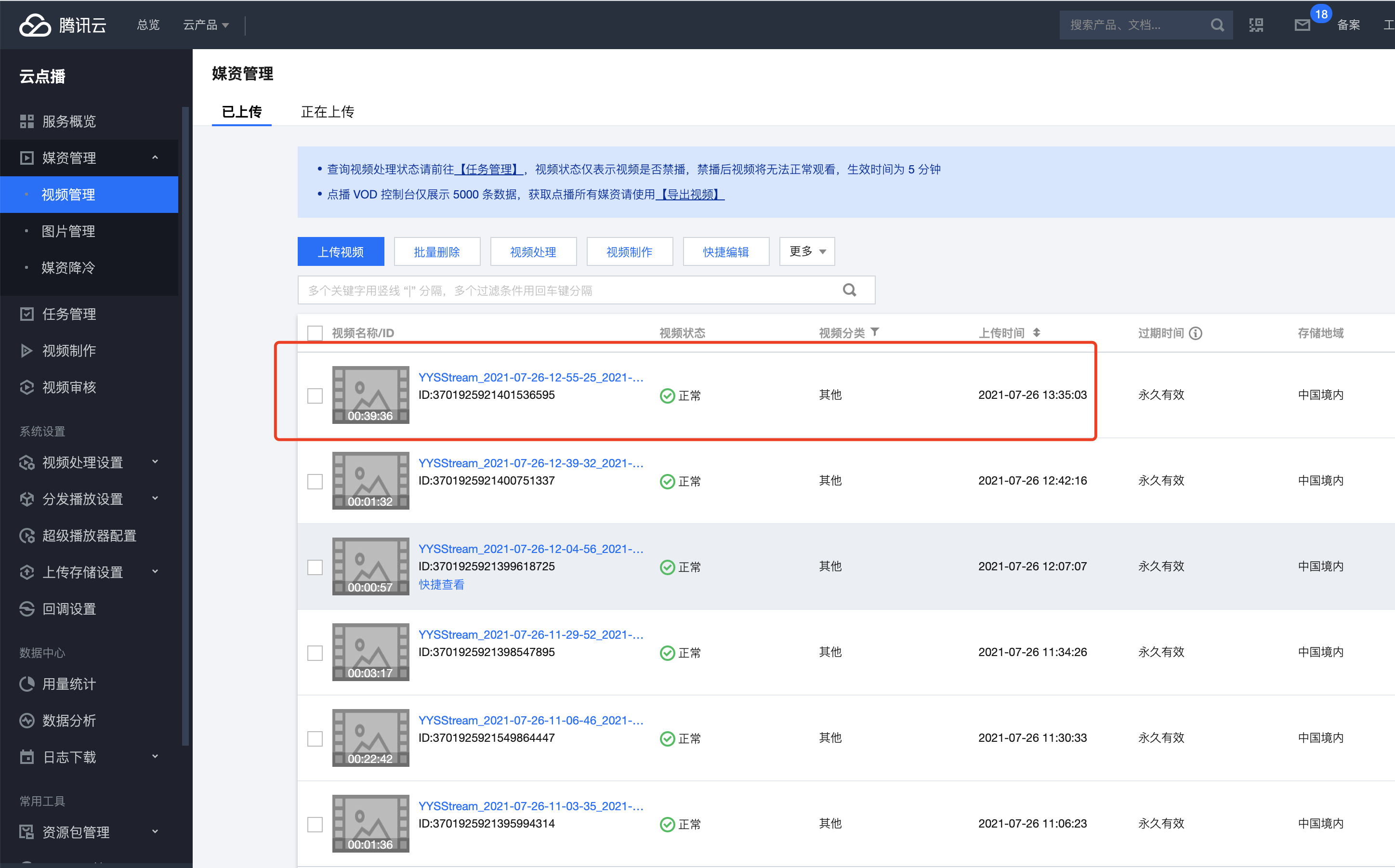
Task: Click the 超级播放器配置 icon
Action: pyautogui.click(x=27, y=536)
